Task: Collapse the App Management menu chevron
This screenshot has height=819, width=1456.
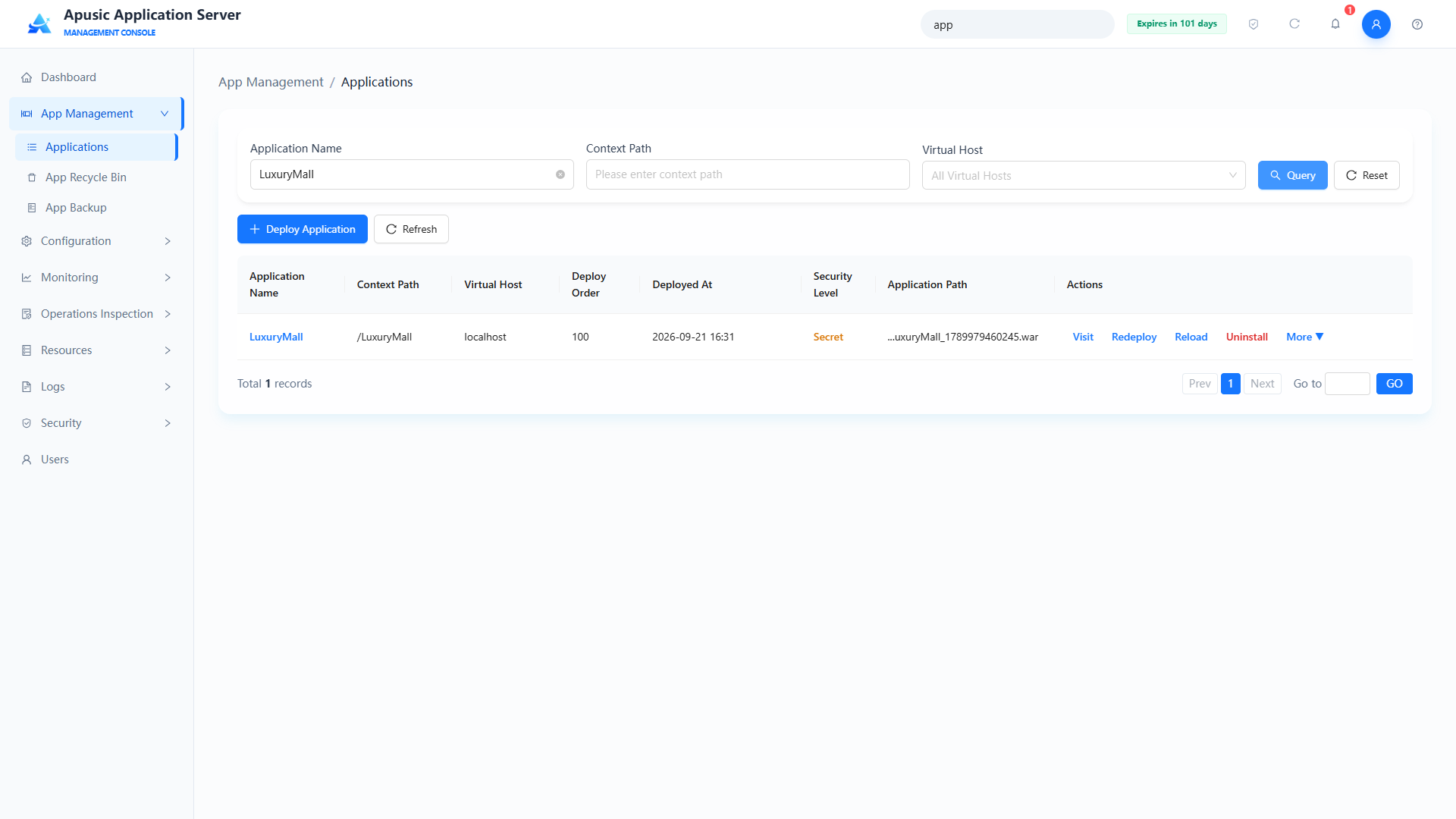Action: click(x=165, y=114)
